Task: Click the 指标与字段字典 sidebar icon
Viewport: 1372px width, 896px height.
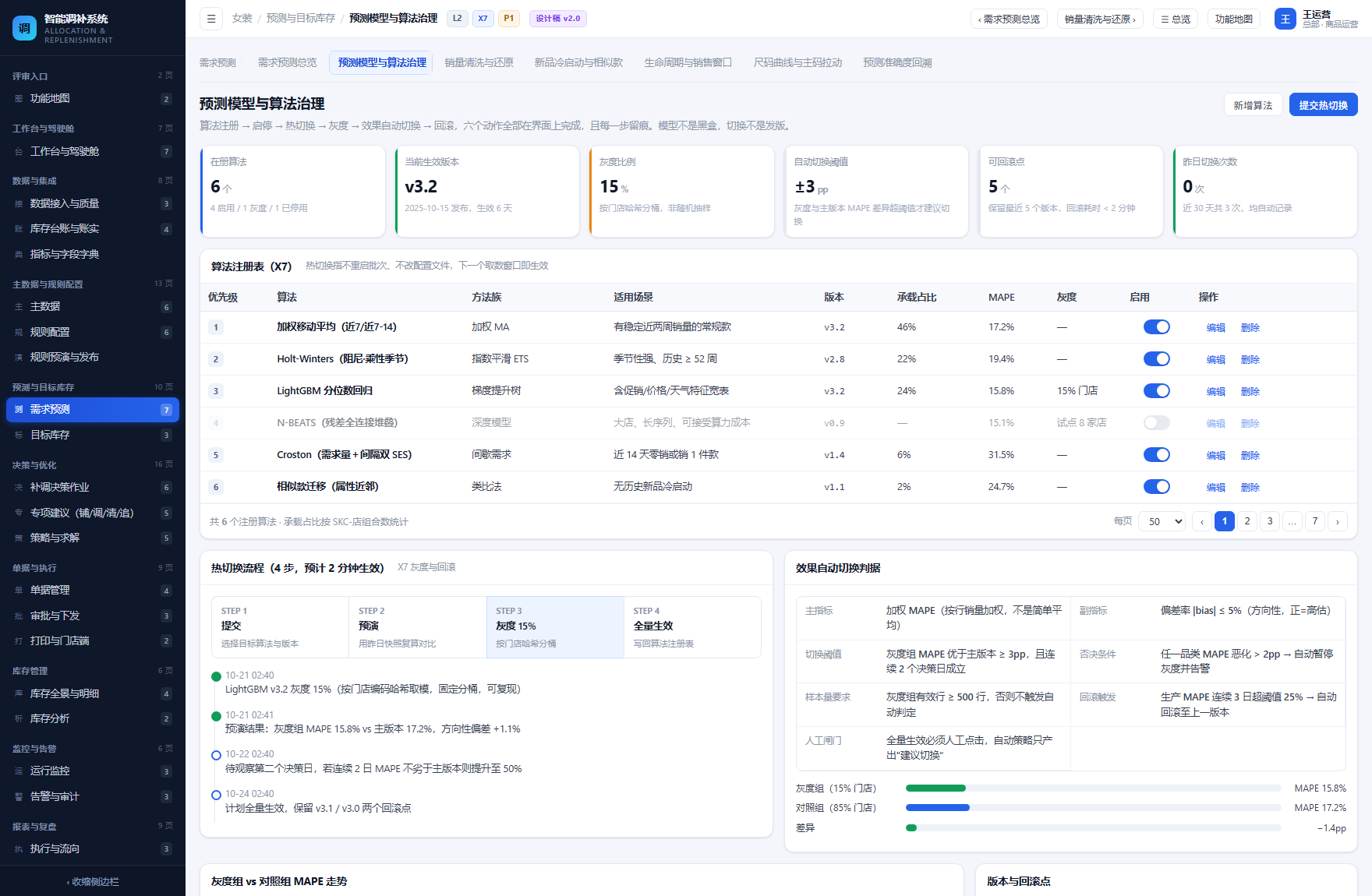Action: click(19, 255)
